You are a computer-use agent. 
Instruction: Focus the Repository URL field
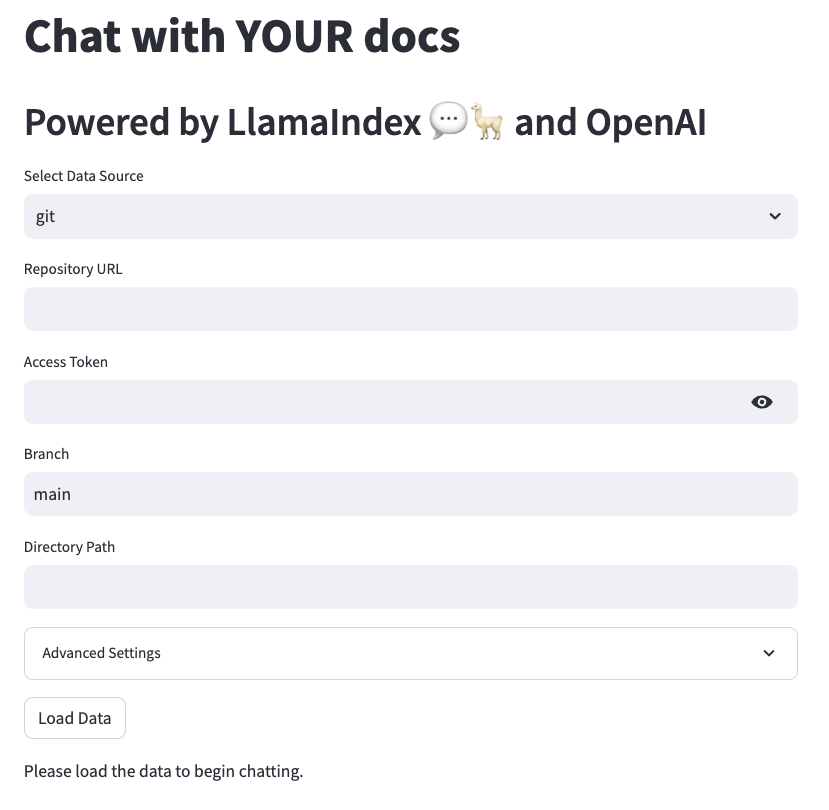tap(410, 309)
